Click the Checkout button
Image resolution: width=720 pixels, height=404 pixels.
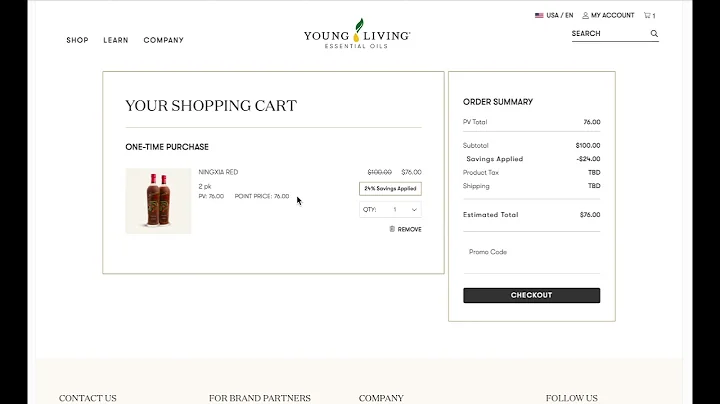pos(531,295)
